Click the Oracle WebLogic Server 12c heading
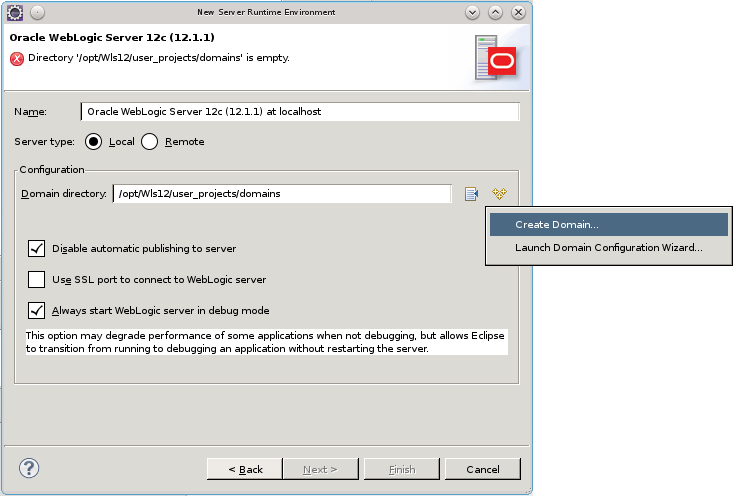The image size is (734, 496). pyautogui.click(x=112, y=37)
